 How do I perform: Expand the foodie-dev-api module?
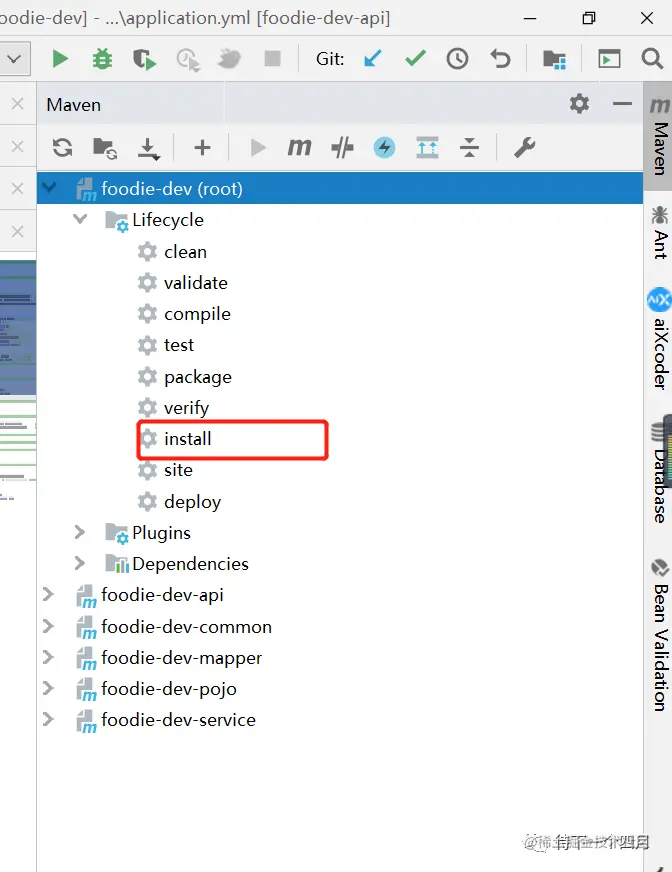point(48,594)
